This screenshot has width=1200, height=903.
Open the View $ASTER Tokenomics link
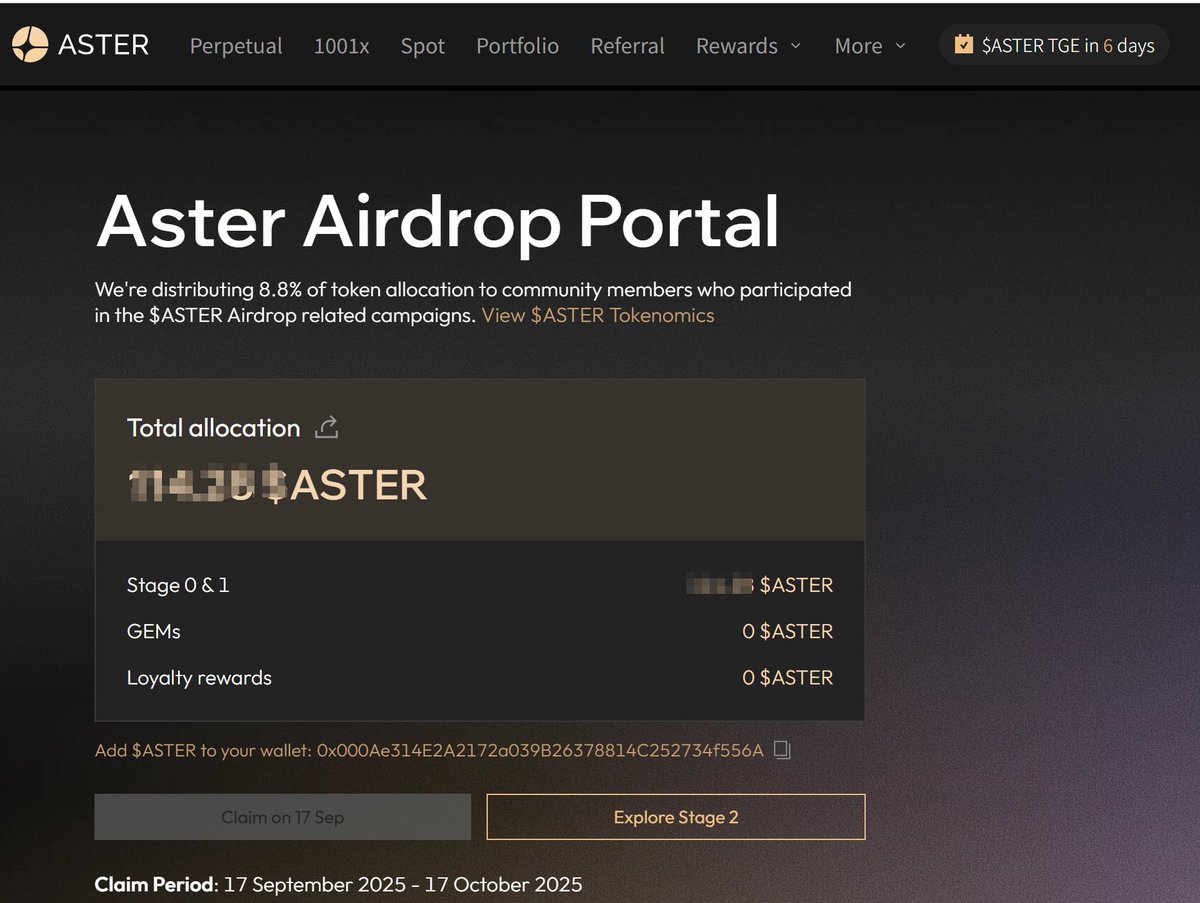click(x=598, y=316)
